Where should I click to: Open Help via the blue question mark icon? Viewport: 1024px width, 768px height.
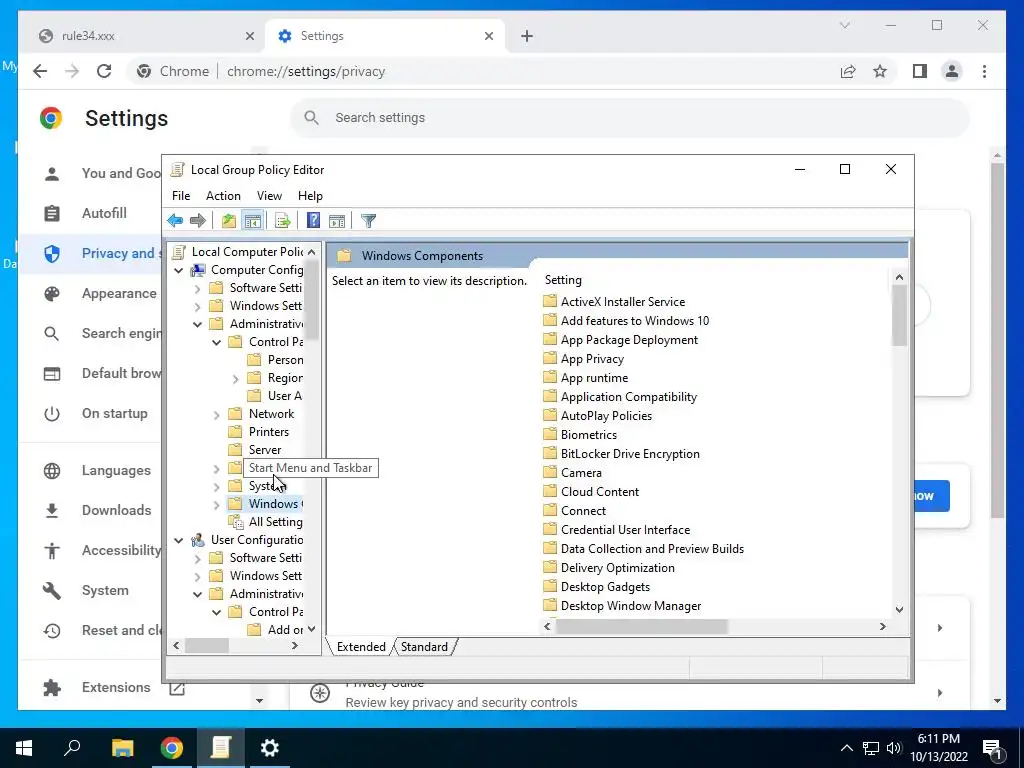pos(313,221)
